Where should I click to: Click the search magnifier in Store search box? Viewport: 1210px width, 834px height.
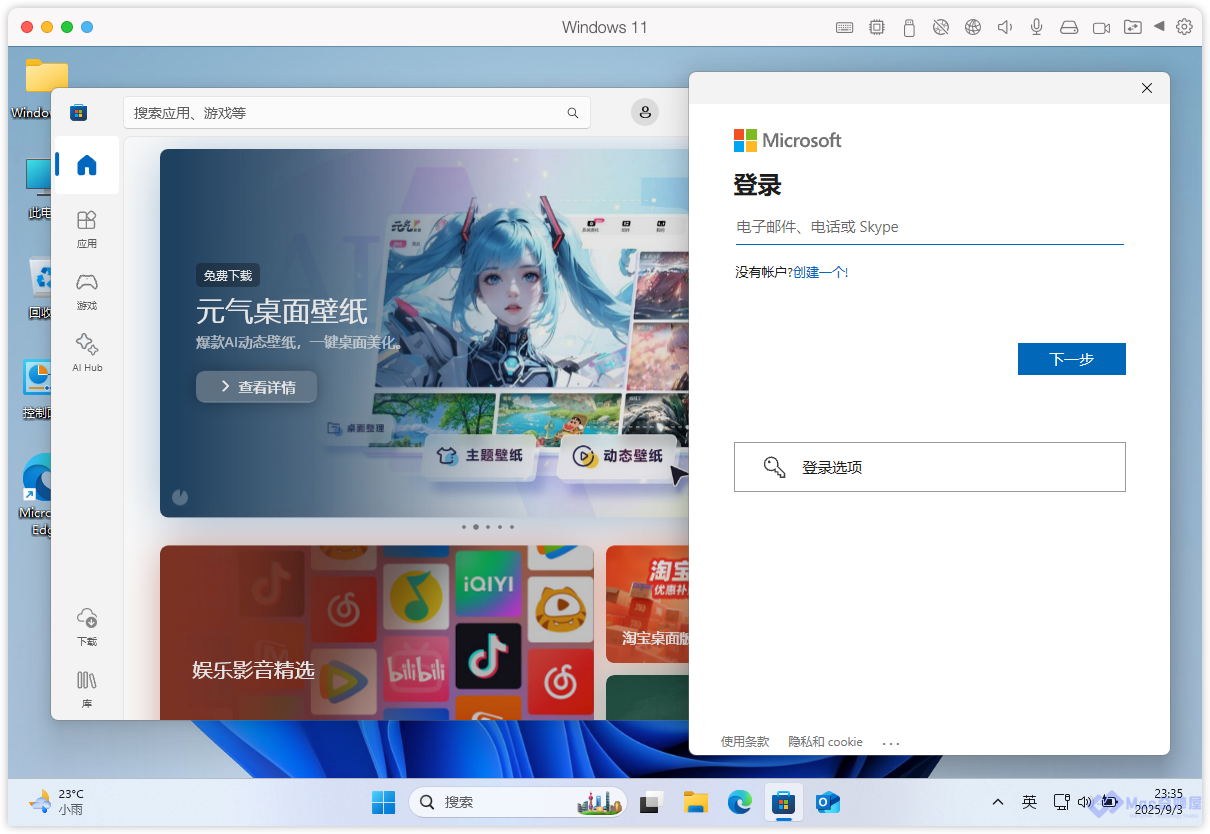pos(573,113)
